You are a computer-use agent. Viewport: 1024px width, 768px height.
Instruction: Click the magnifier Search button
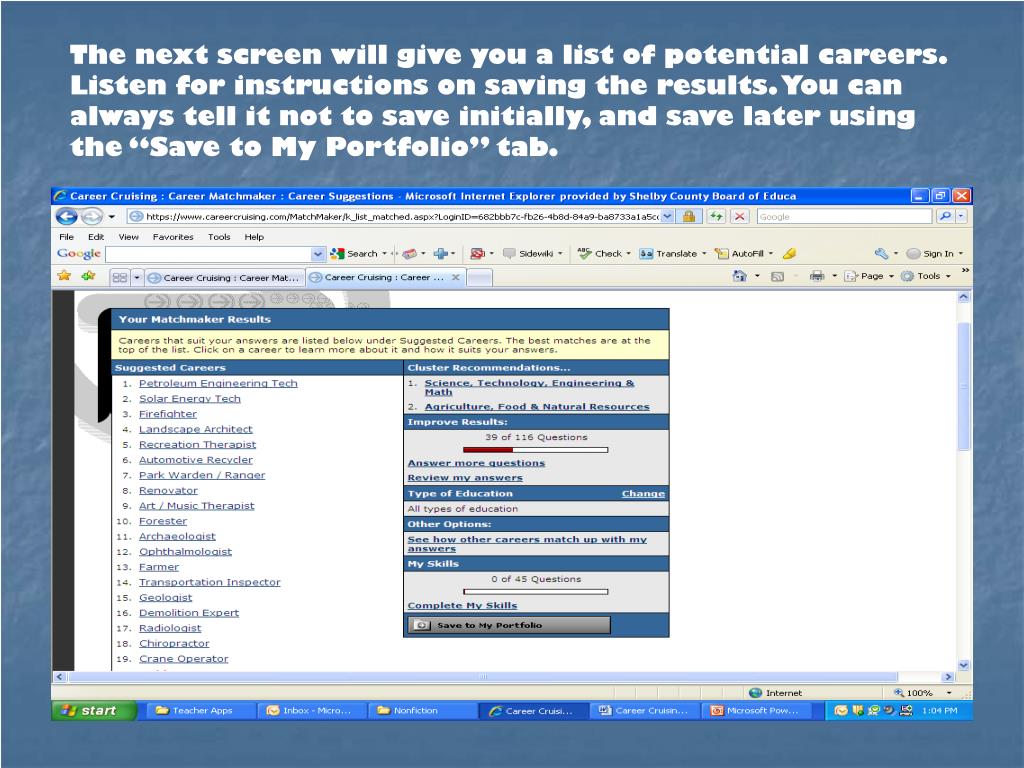[x=944, y=216]
